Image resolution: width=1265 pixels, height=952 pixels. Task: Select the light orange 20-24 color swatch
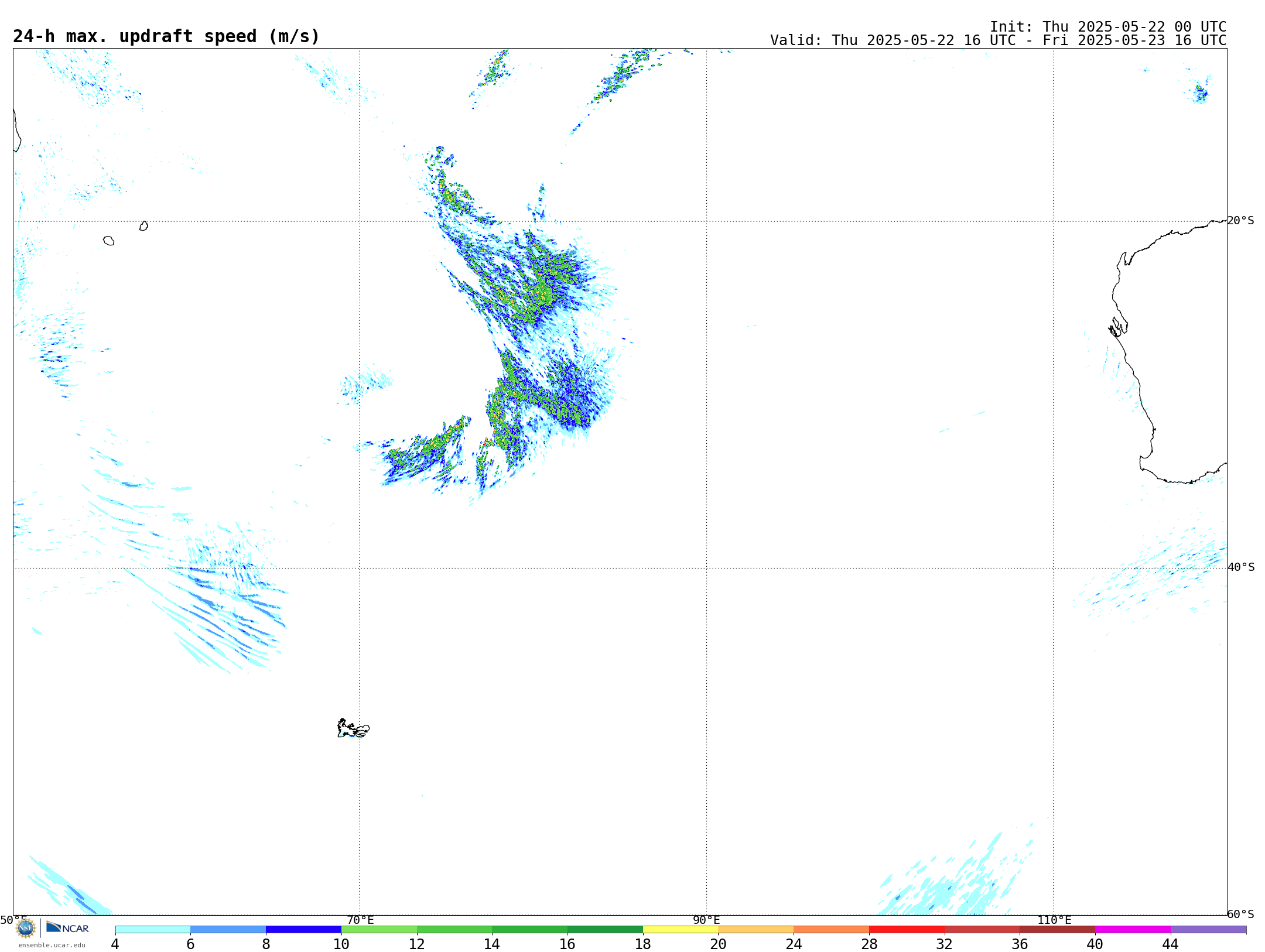tap(756, 930)
